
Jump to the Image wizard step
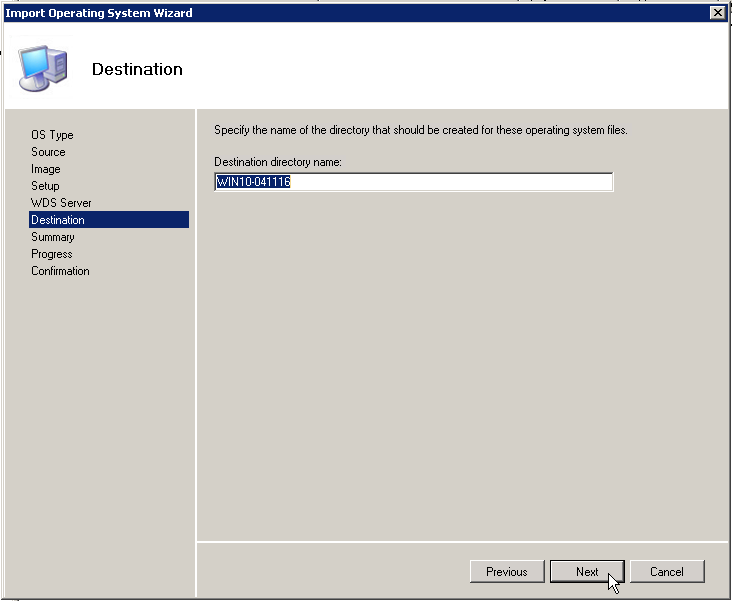(46, 169)
